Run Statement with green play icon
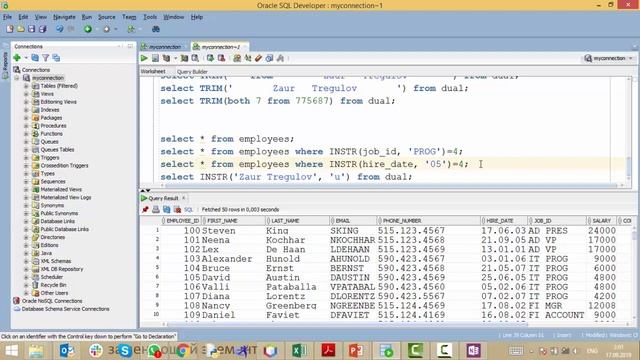 click(x=144, y=58)
